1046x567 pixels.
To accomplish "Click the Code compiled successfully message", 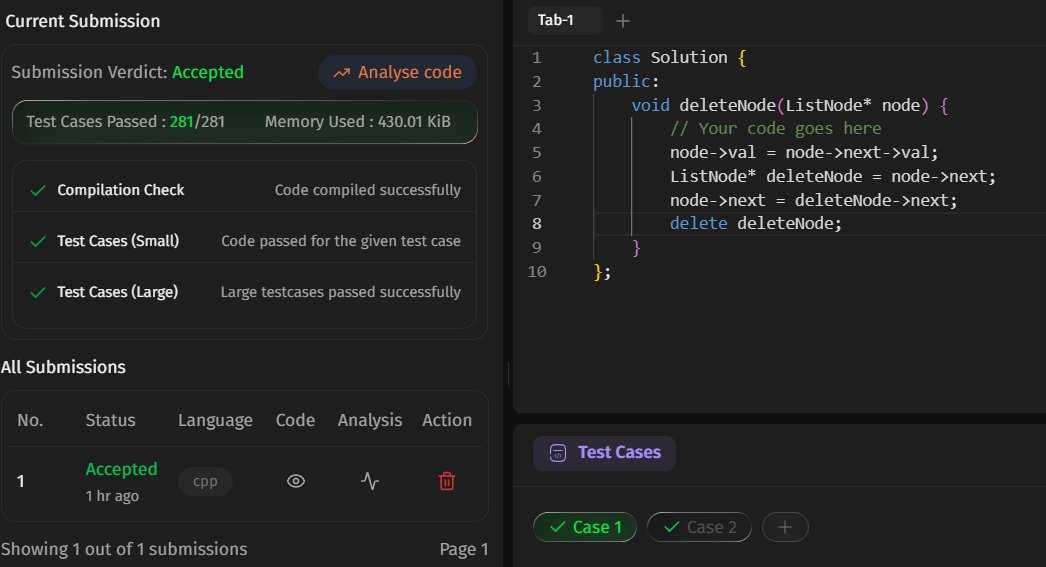I will (368, 190).
